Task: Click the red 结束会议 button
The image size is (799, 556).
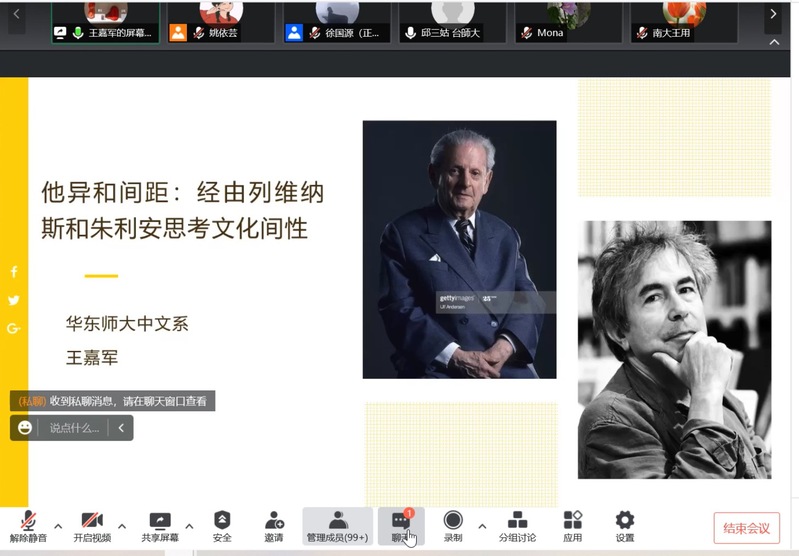Action: (746, 528)
